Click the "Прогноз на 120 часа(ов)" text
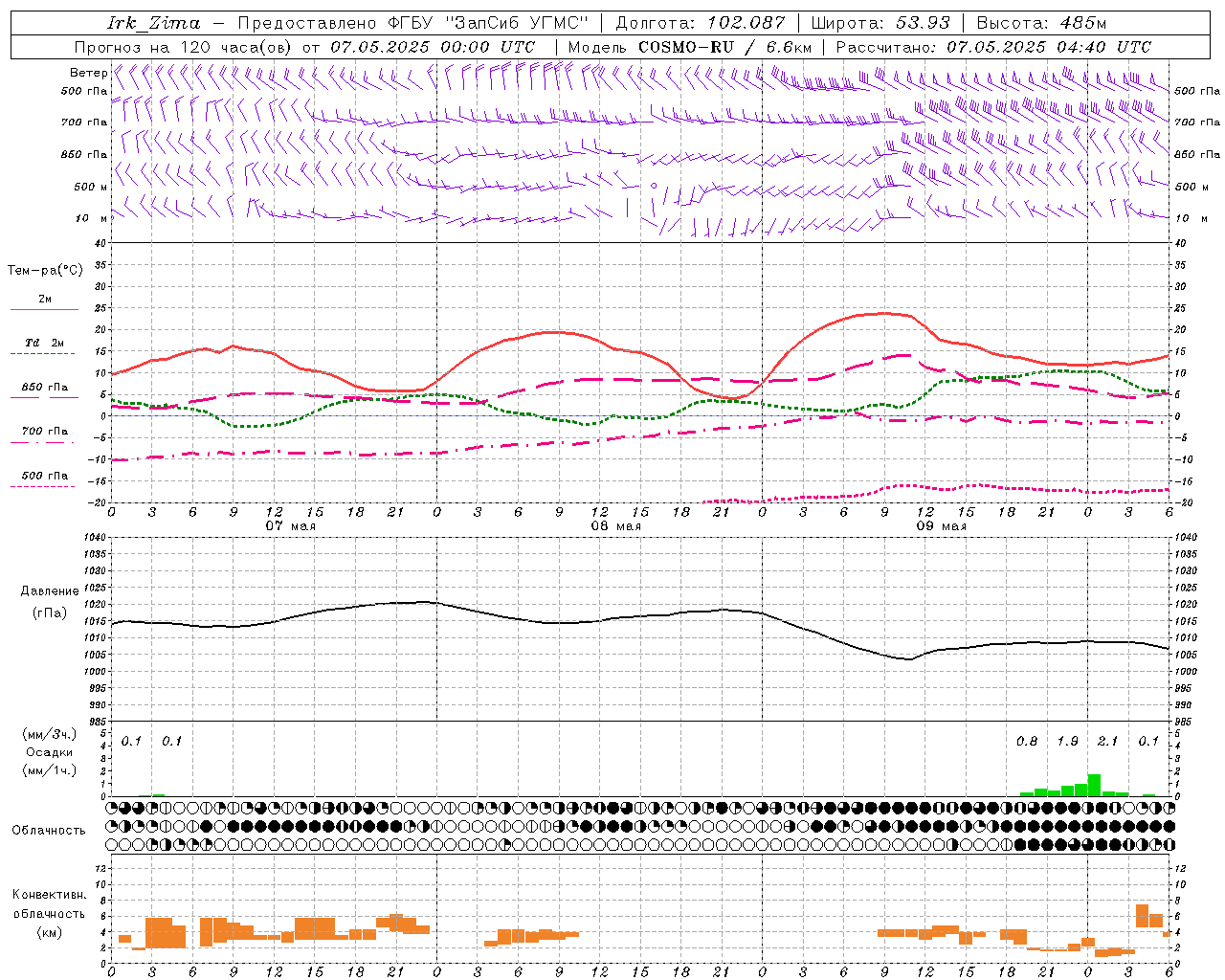This screenshot has height=980, width=1225. coord(184,47)
